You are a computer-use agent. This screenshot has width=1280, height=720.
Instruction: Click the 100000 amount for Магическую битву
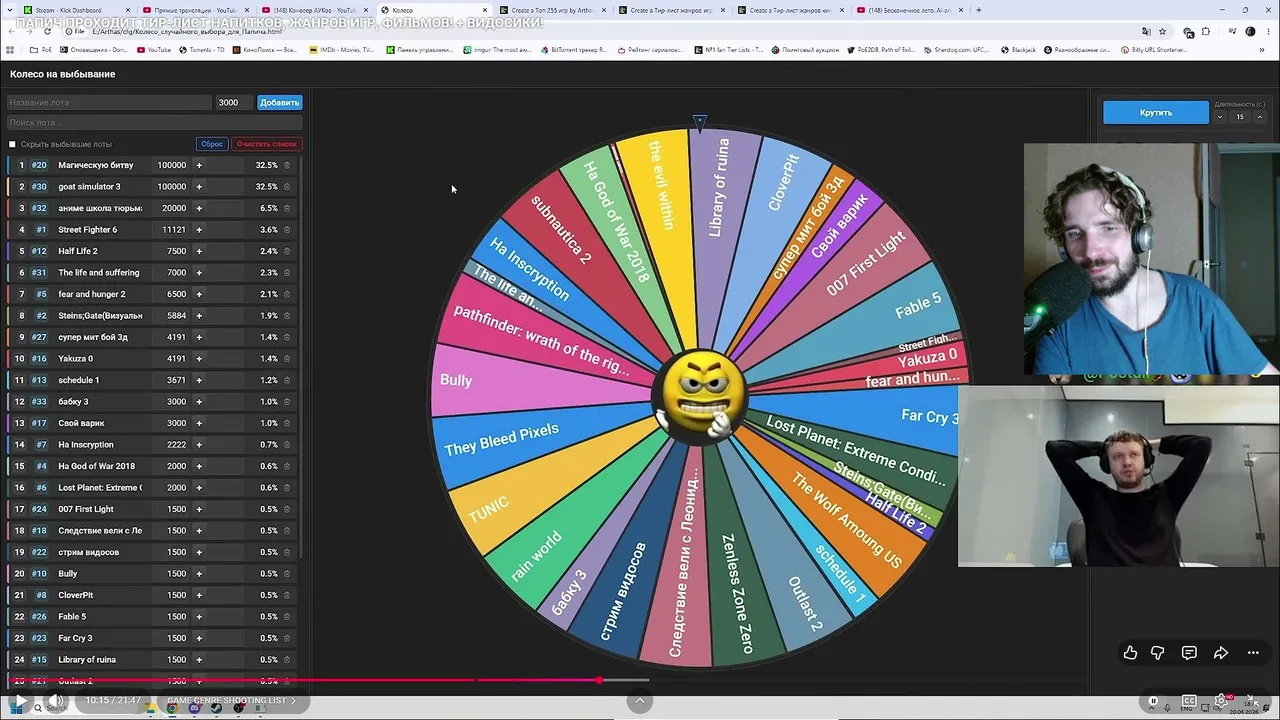(171, 165)
